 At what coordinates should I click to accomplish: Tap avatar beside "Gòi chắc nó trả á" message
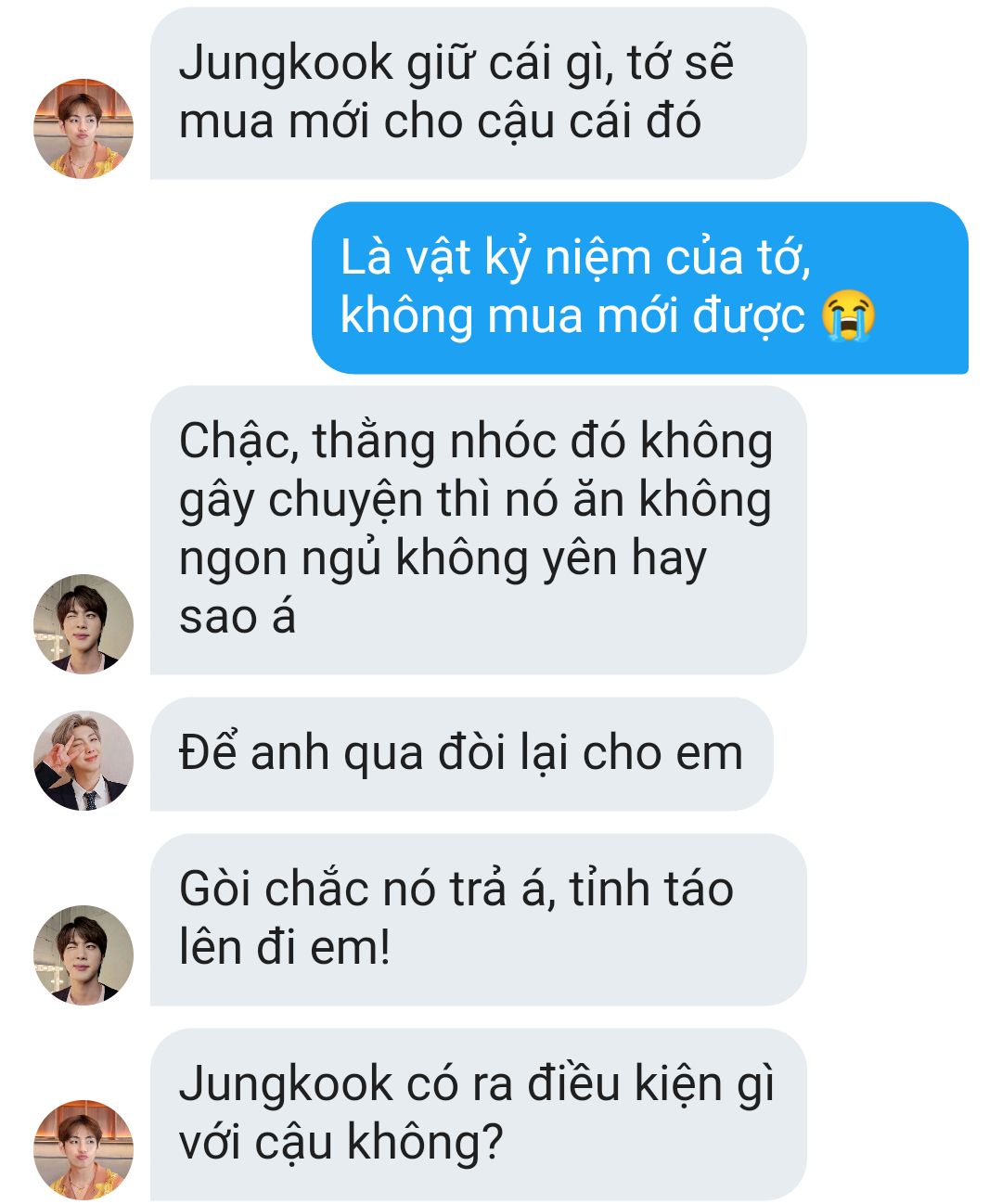83,955
